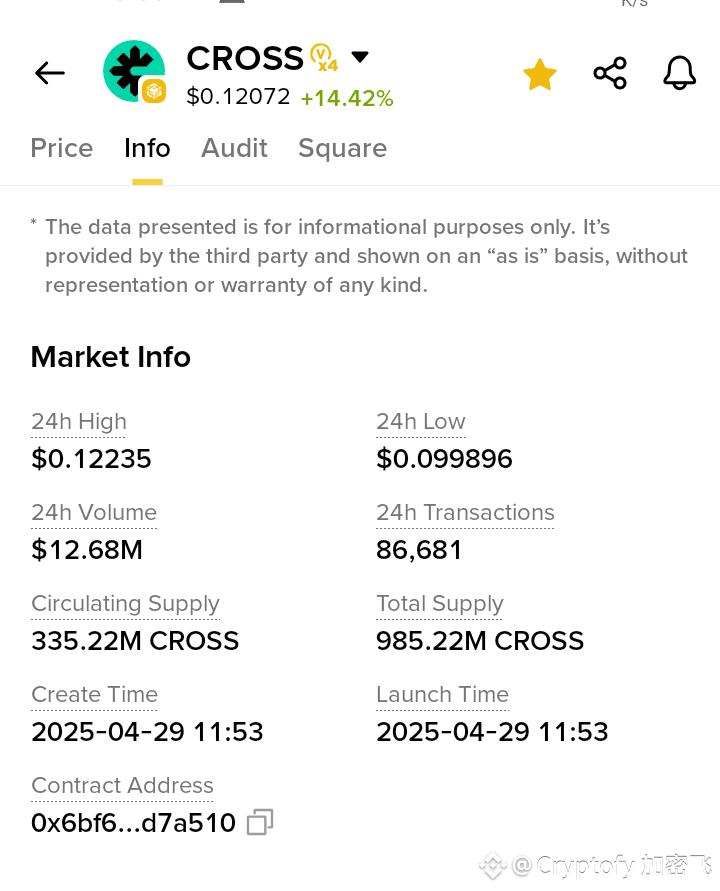Tap the 24h Volume label

click(x=94, y=513)
